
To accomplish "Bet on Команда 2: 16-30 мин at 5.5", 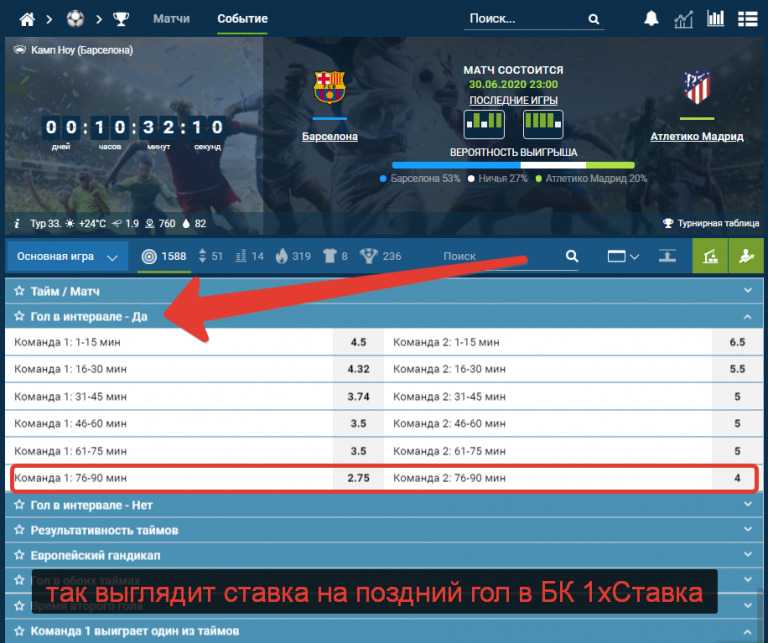I will click(737, 369).
